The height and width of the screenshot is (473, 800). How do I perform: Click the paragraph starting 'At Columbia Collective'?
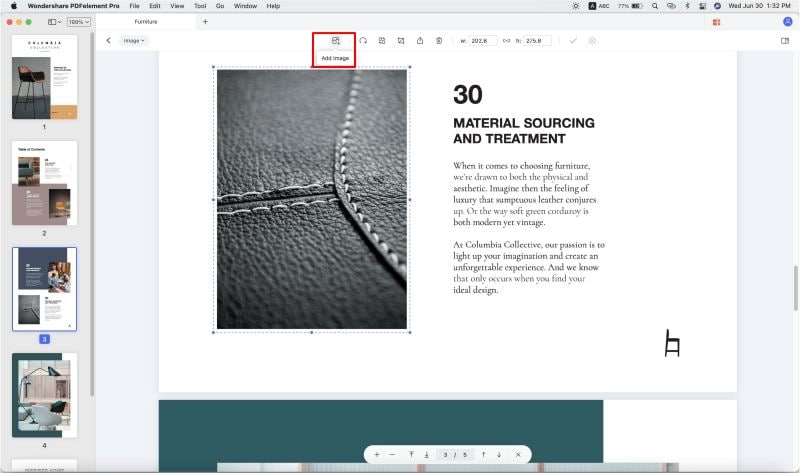(529, 267)
